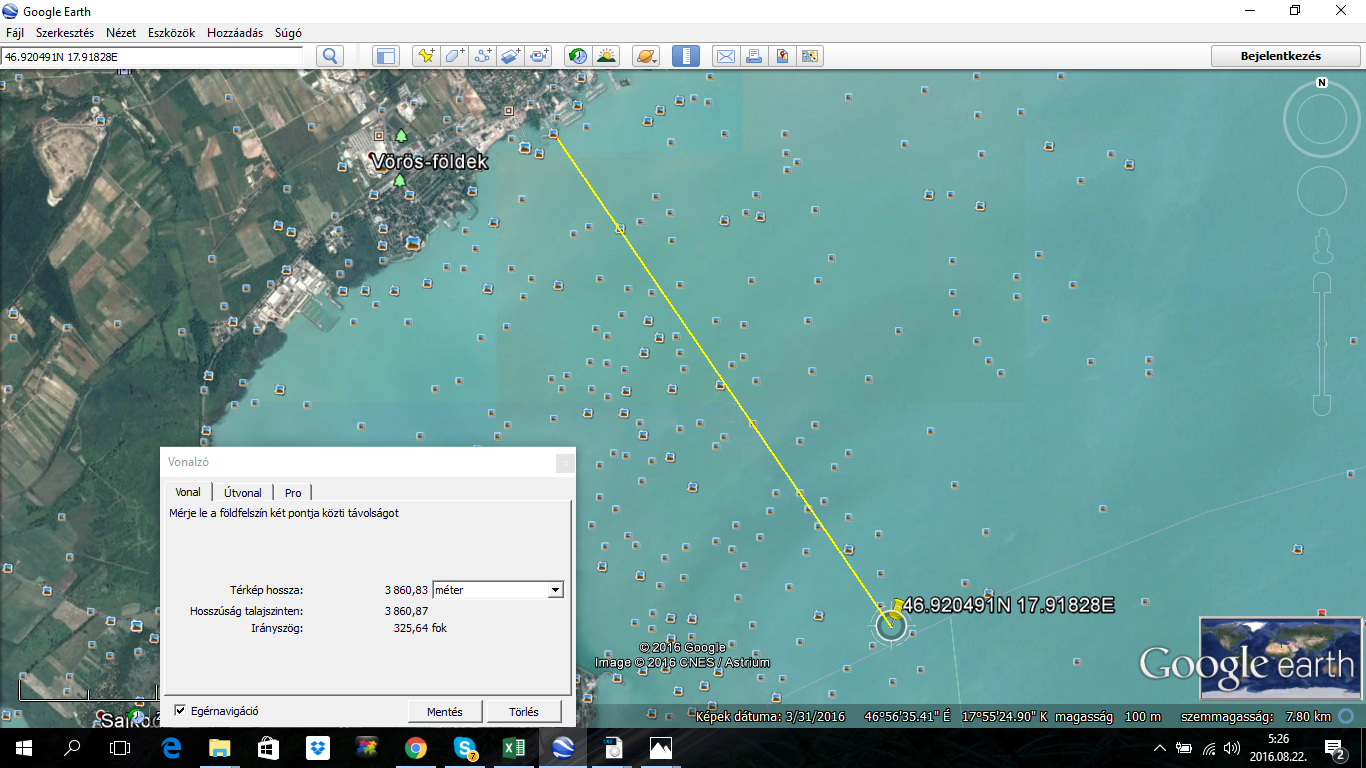Open the Nézet menu
This screenshot has width=1366, height=768.
coord(121,33)
